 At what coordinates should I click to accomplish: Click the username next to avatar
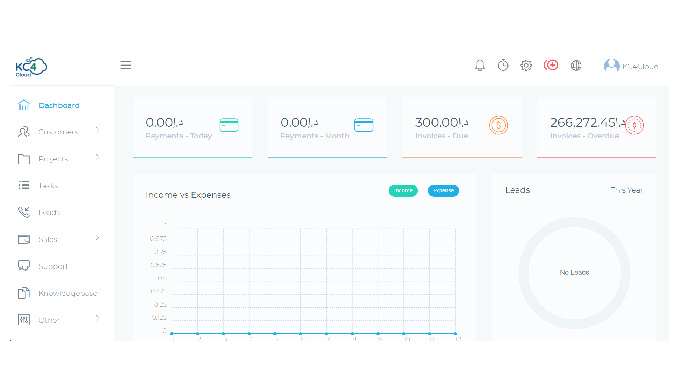coord(640,66)
